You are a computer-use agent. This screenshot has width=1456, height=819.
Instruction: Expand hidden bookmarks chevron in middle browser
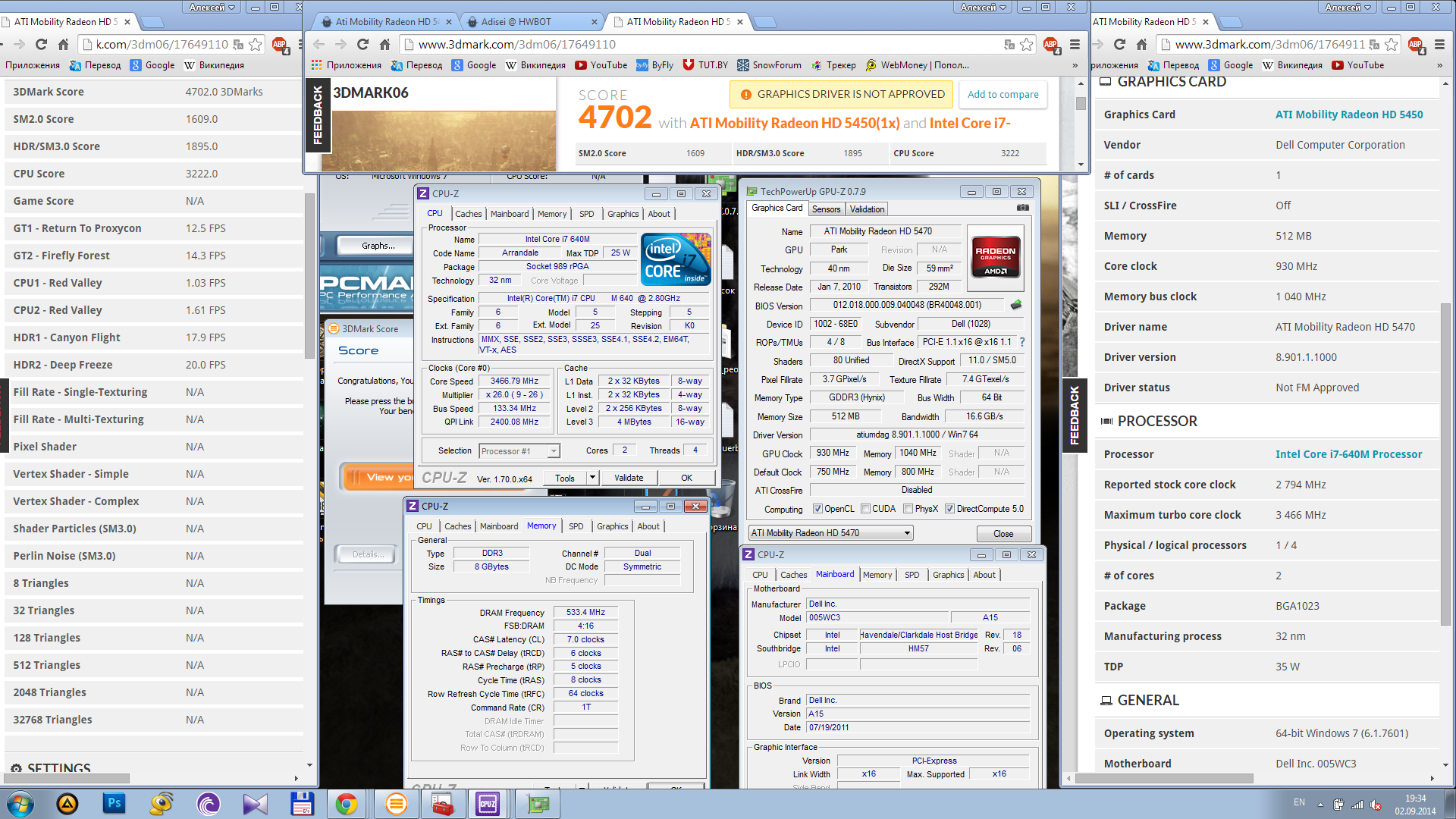(1075, 65)
